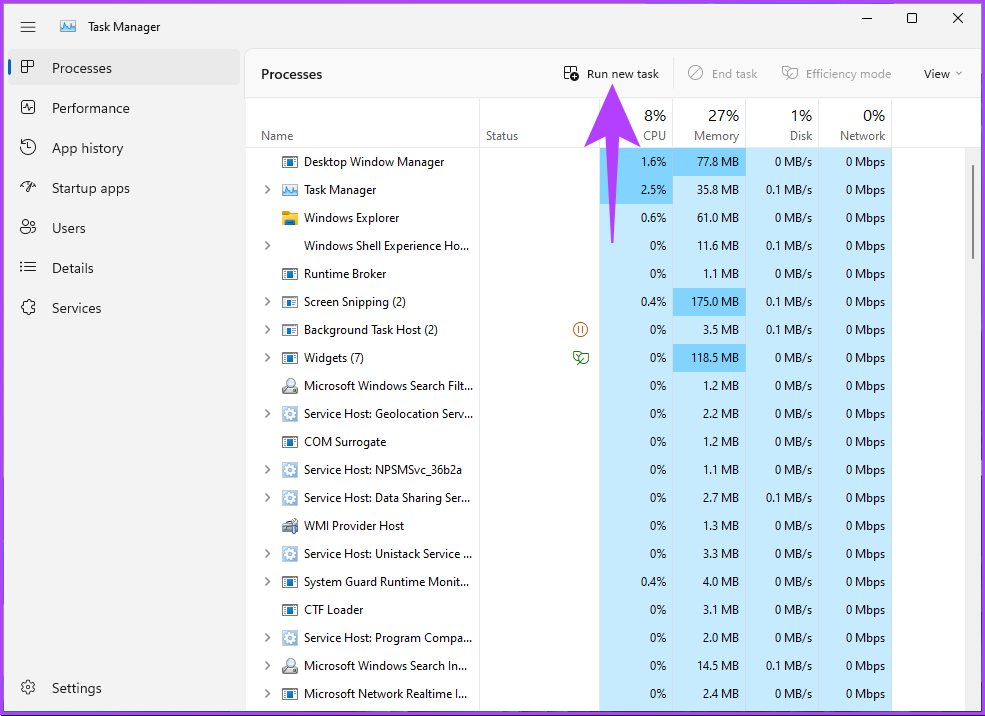
Task: Expand the Screen Snipping (2) group
Action: coord(268,302)
